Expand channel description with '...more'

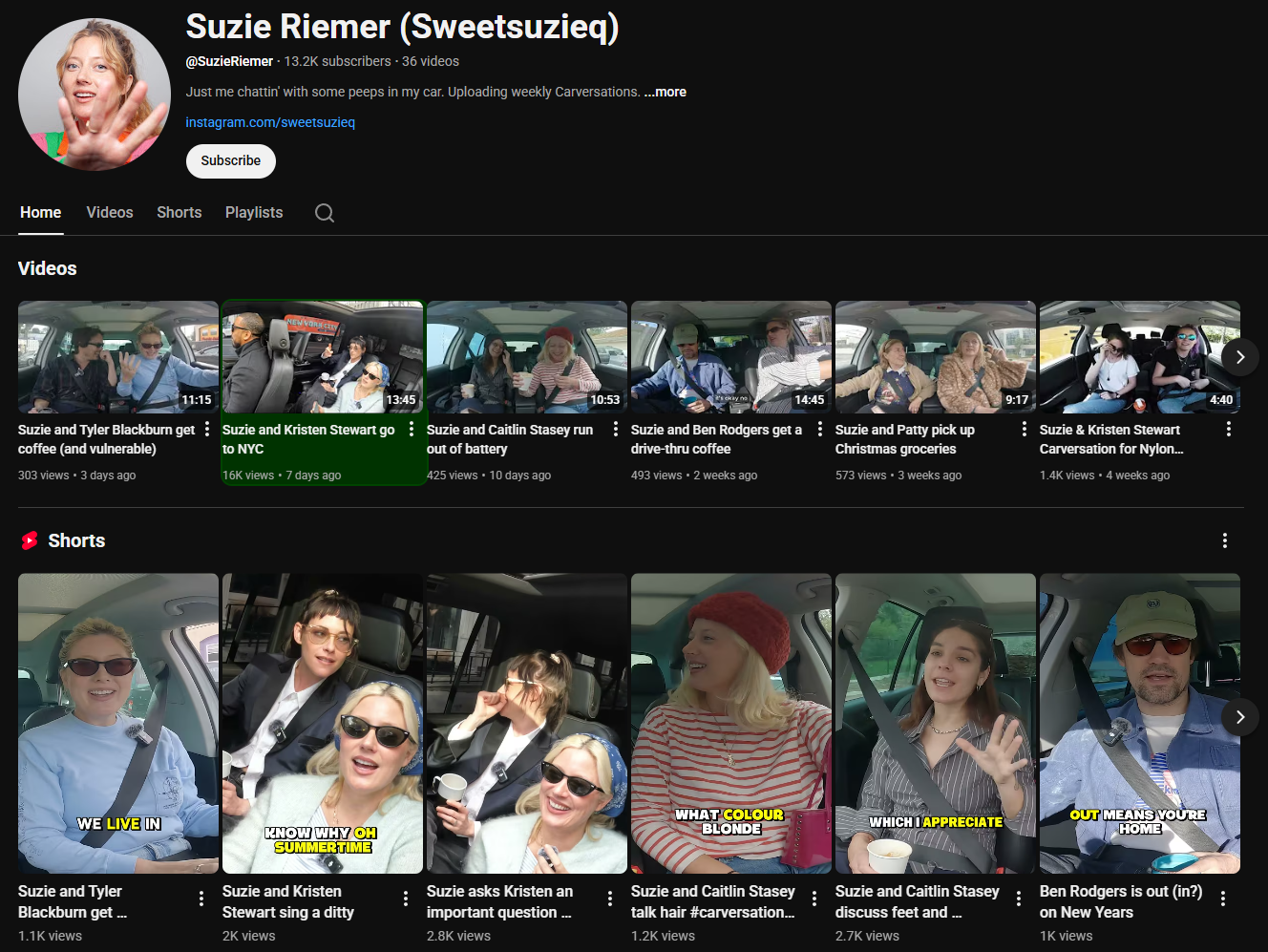click(666, 92)
